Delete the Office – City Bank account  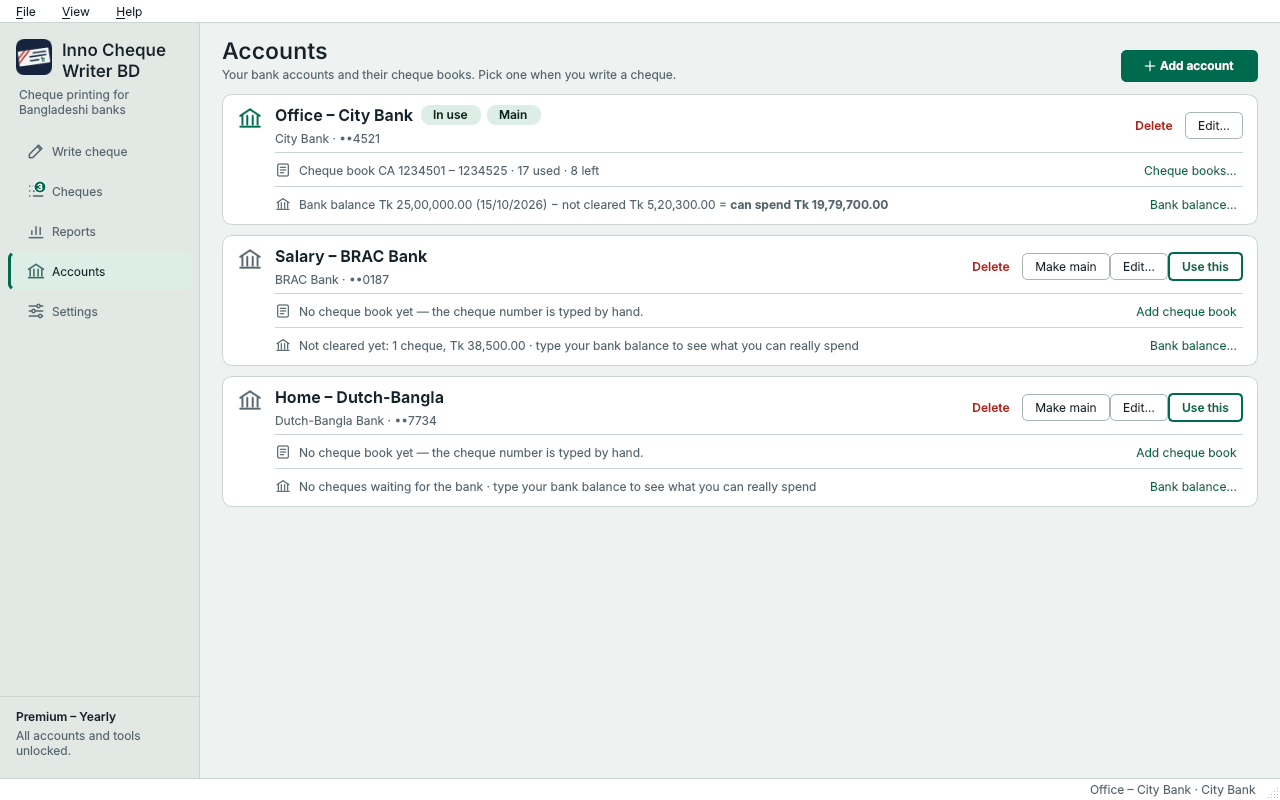pyautogui.click(x=1154, y=126)
